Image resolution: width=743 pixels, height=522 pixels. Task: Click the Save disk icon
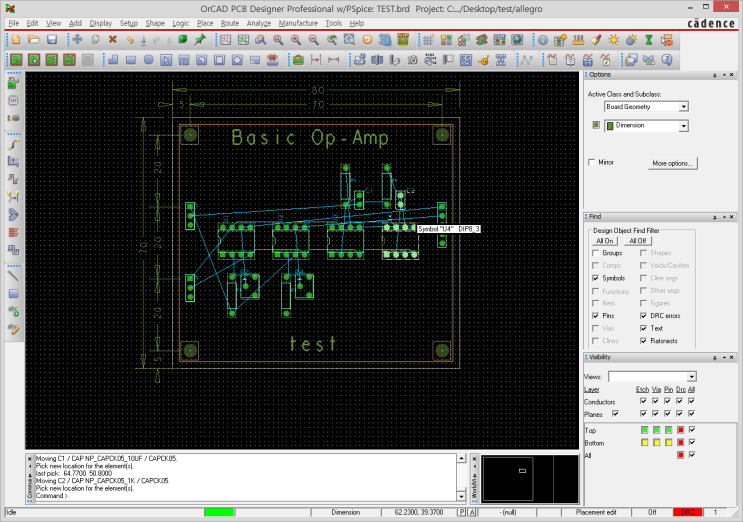point(51,40)
